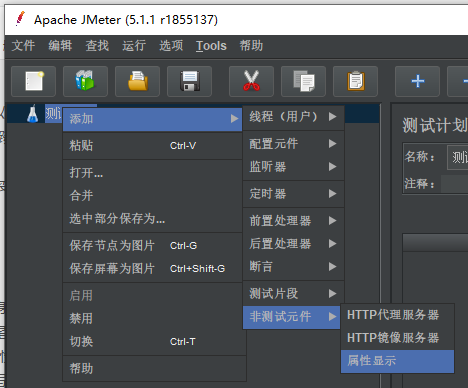The image size is (468, 388).
Task: Click the New test plan toolbar icon
Action: point(33,81)
